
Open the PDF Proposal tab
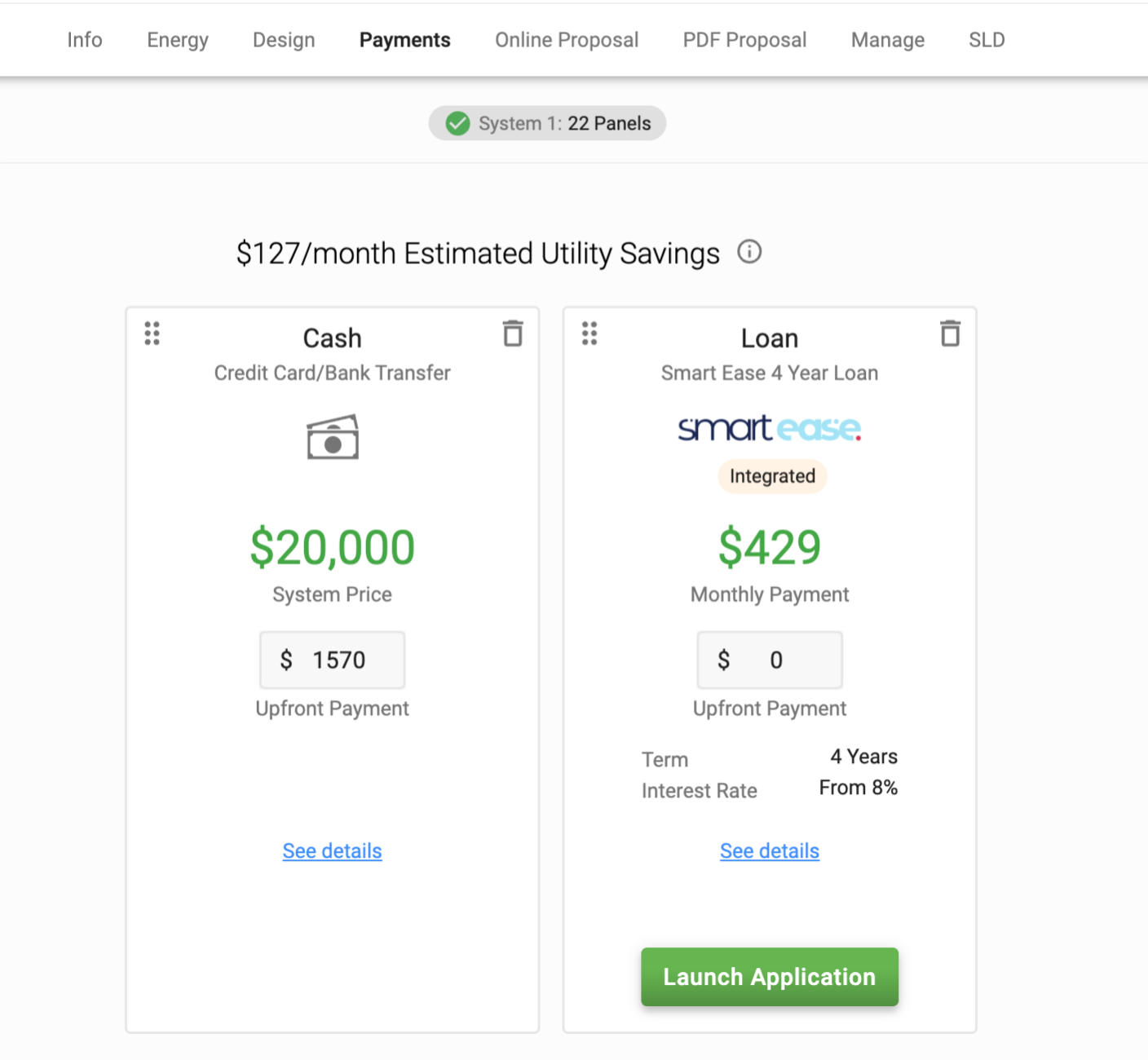pos(744,39)
